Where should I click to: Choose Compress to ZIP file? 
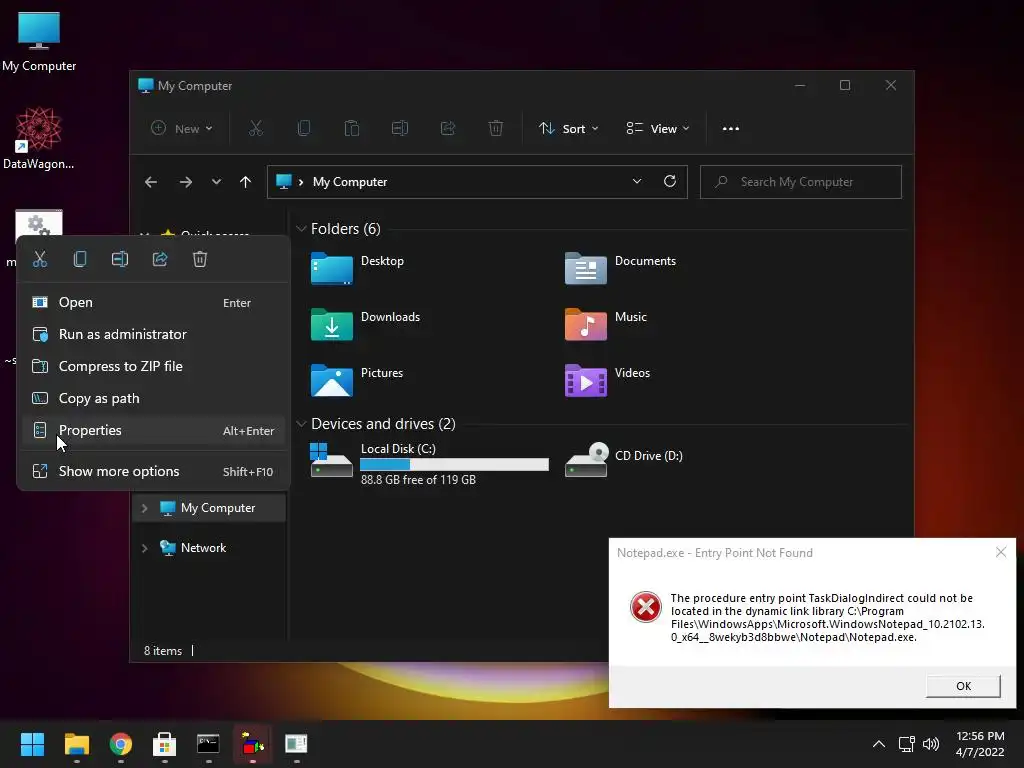click(x=153, y=366)
